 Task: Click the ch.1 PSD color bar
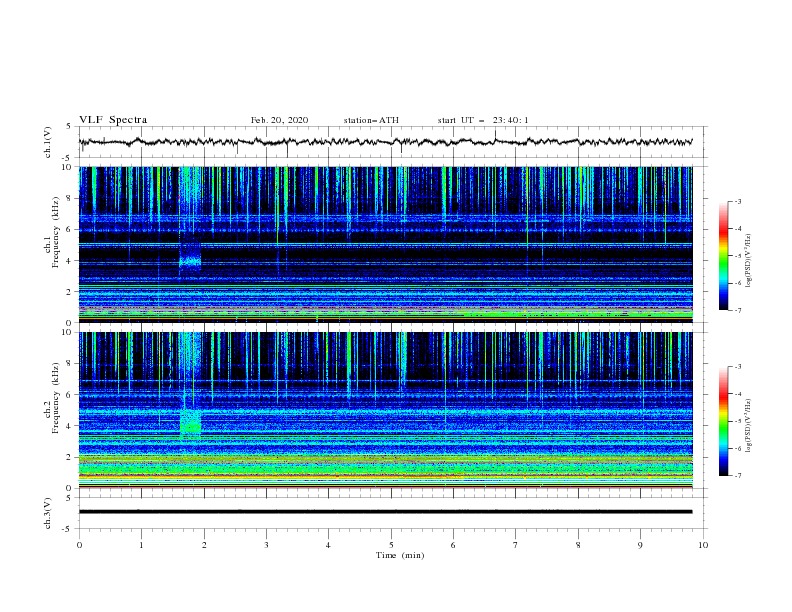tap(723, 256)
